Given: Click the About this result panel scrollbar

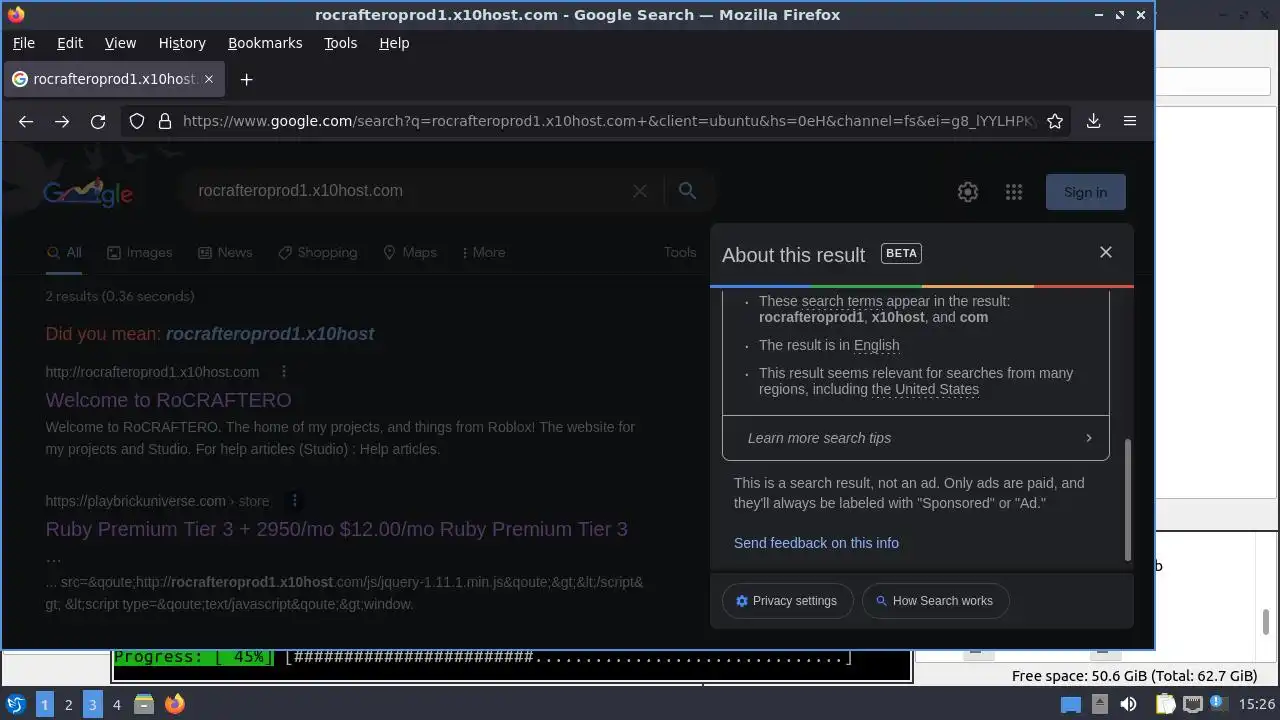Looking at the screenshot, I should coord(1128,500).
